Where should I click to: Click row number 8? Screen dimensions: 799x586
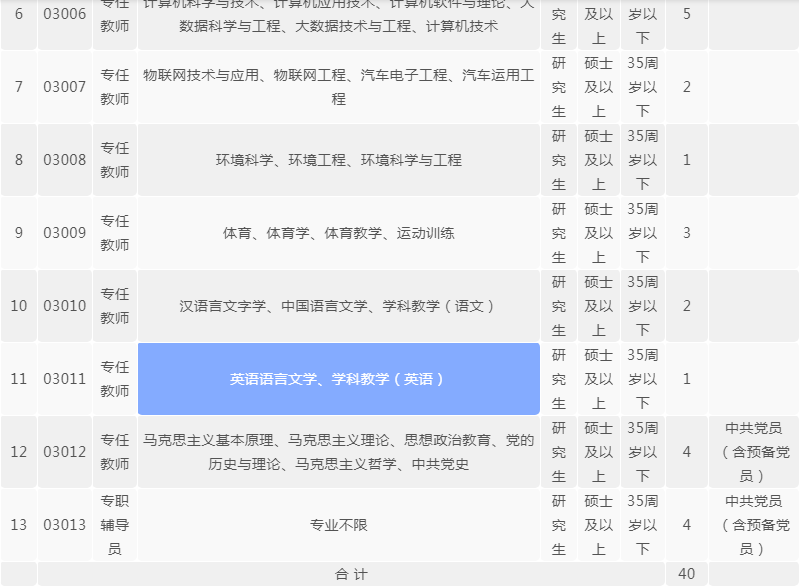coord(19,160)
